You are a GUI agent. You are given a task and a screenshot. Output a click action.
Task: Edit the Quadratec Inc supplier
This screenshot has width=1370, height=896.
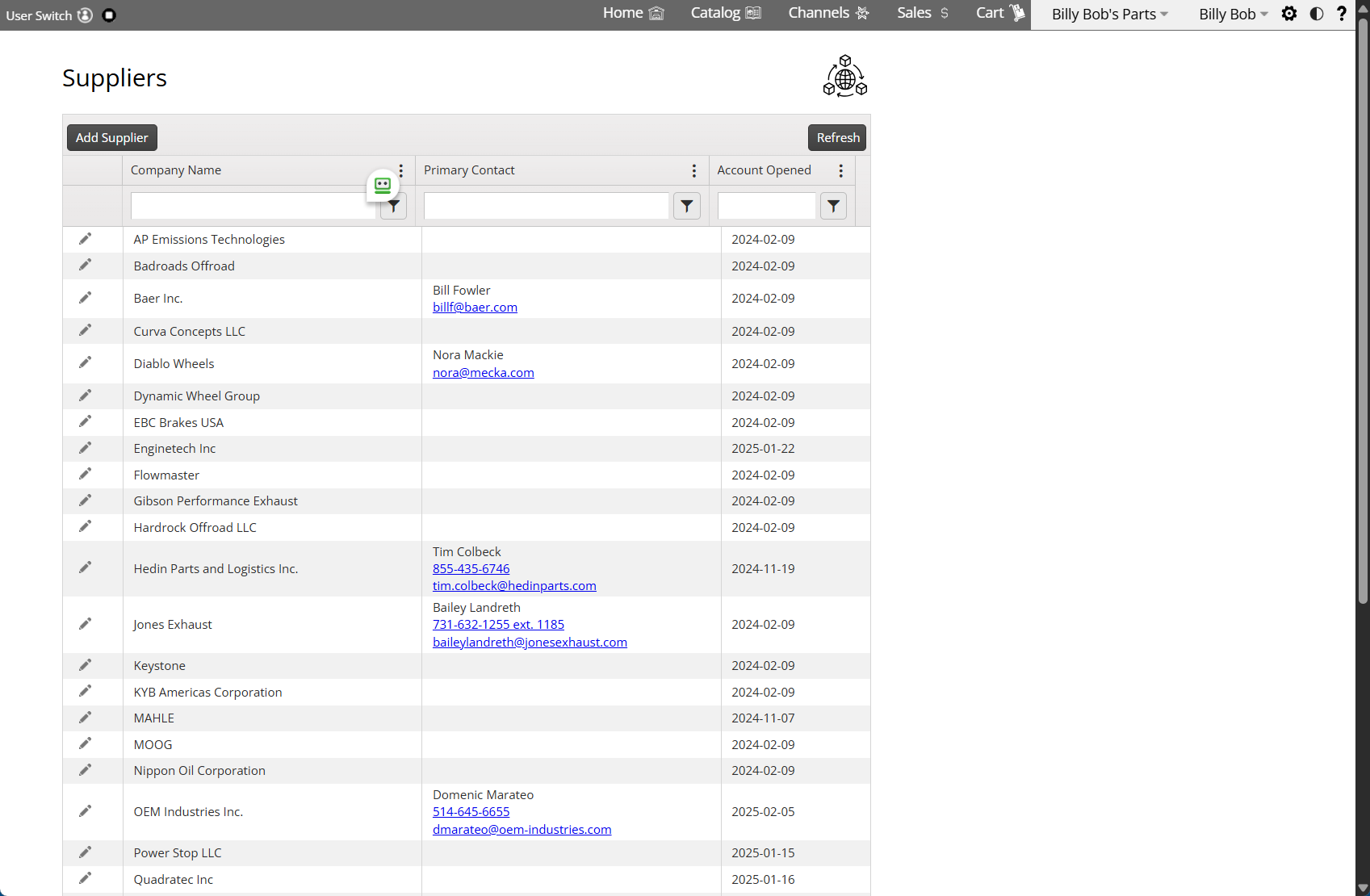pyautogui.click(x=85, y=878)
